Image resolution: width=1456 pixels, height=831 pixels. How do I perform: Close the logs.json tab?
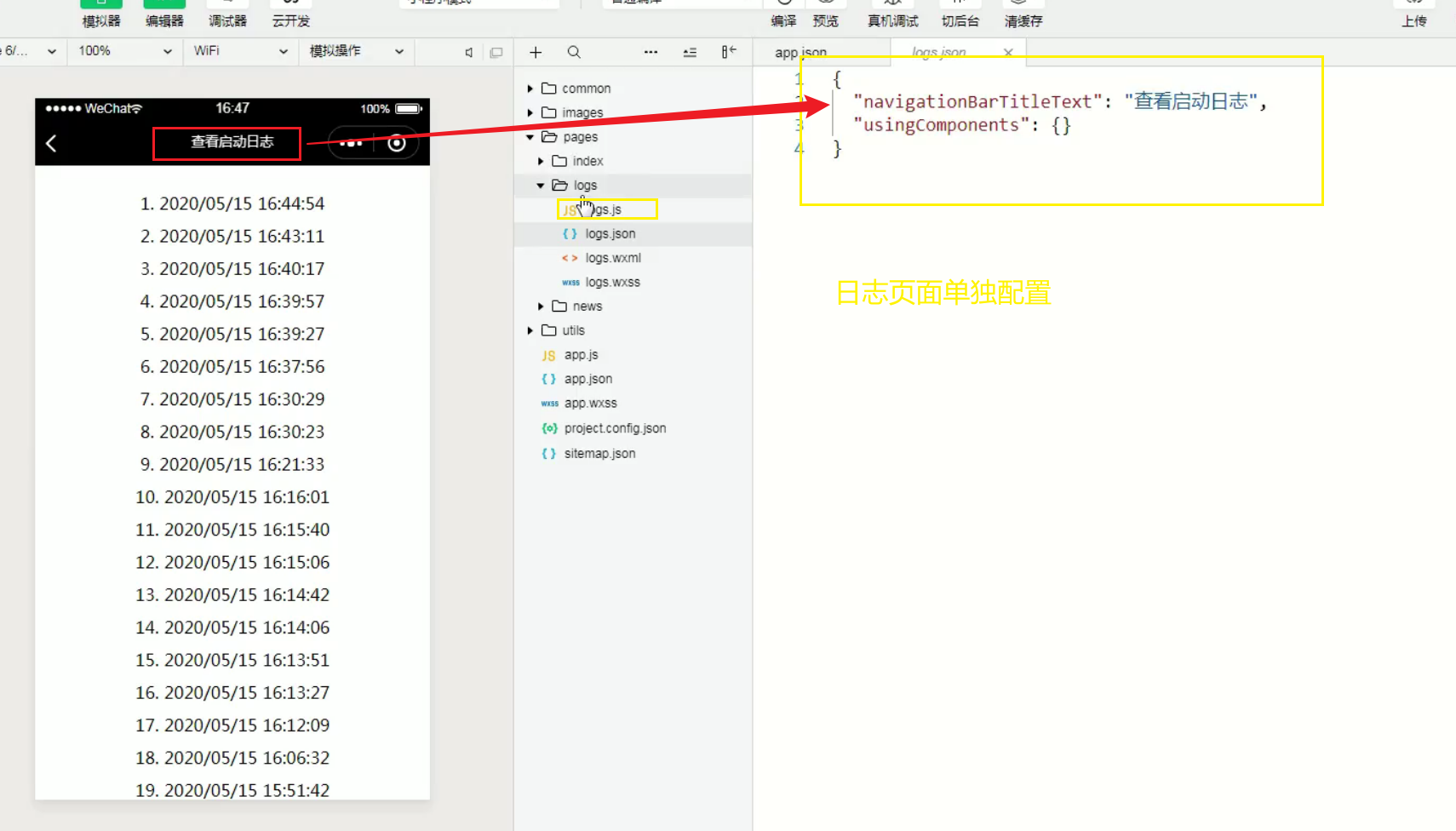coord(1008,52)
